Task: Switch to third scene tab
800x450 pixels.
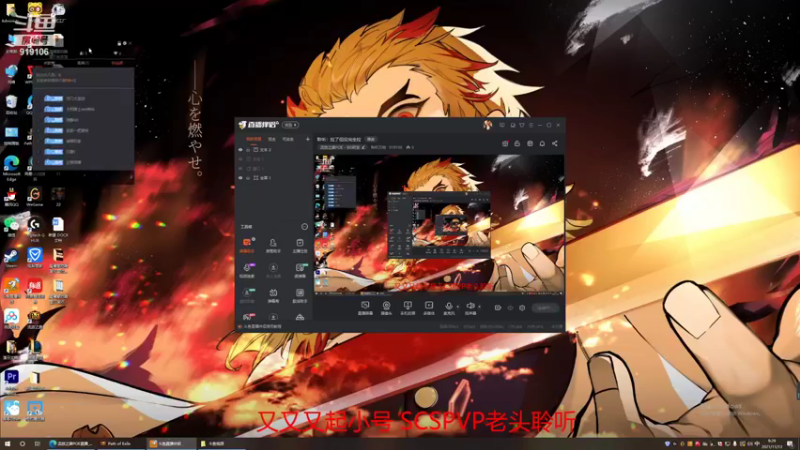Action: coord(288,139)
